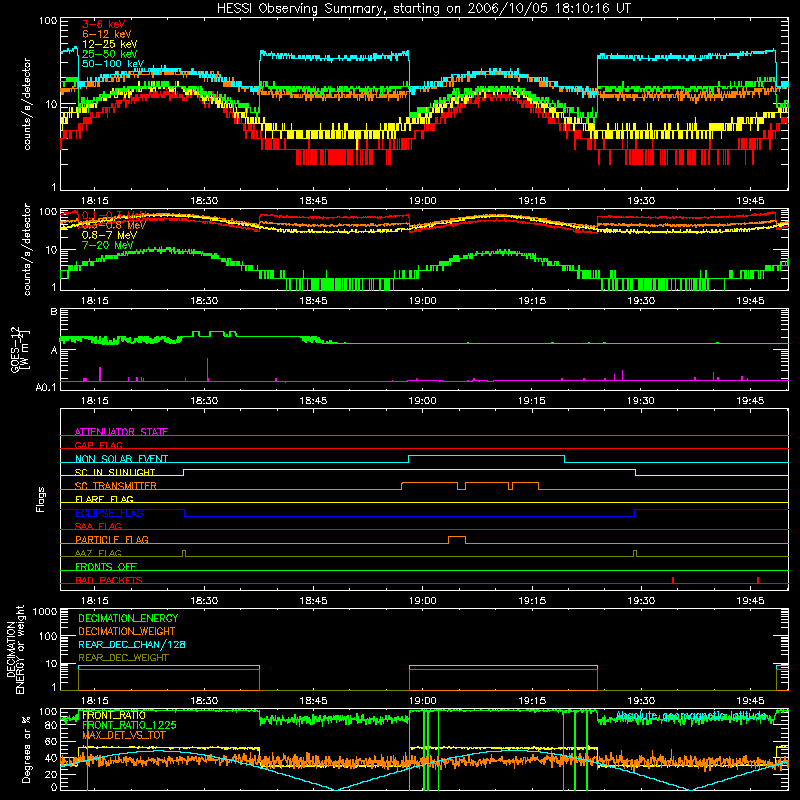Click the 1000 label on the decimation axis
The width and height of the screenshot is (800, 800).
point(45,611)
